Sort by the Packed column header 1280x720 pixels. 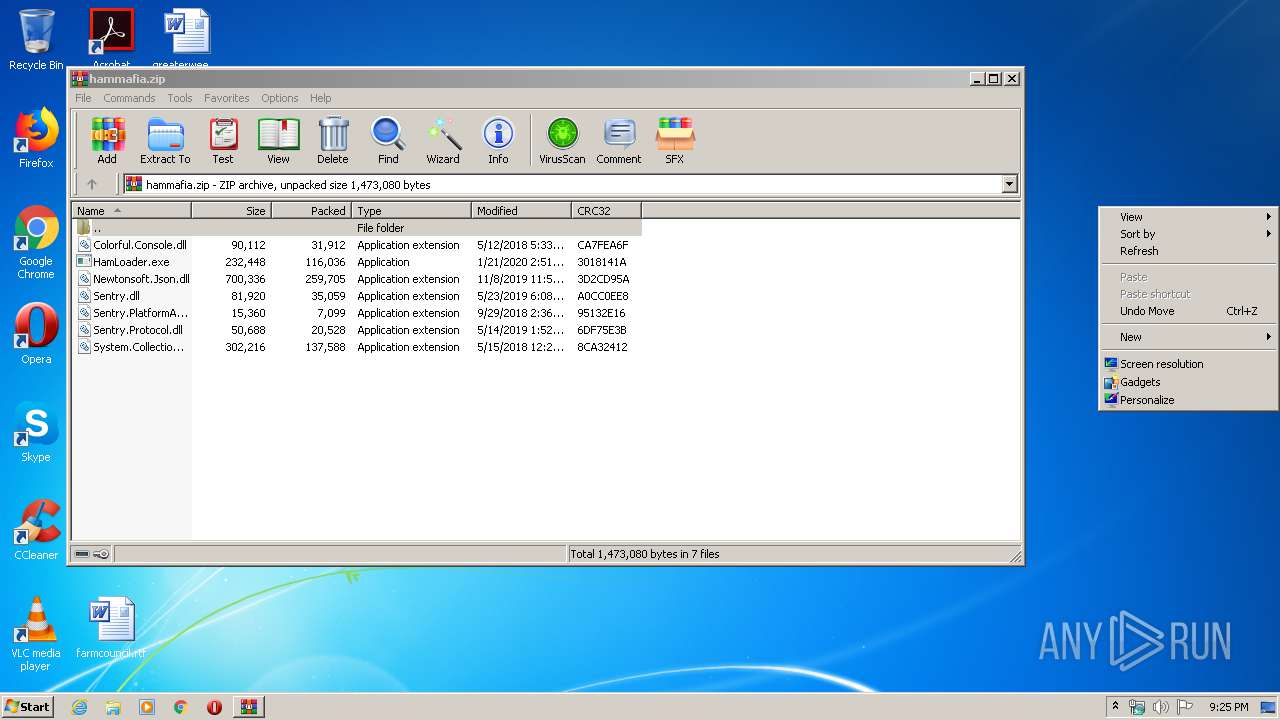coord(311,211)
